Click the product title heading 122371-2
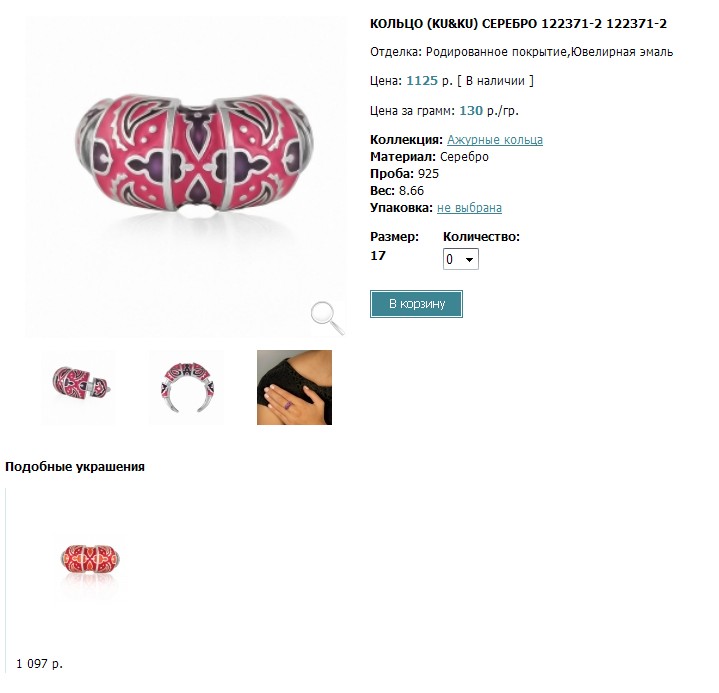This screenshot has height=693, width=719. coord(518,23)
